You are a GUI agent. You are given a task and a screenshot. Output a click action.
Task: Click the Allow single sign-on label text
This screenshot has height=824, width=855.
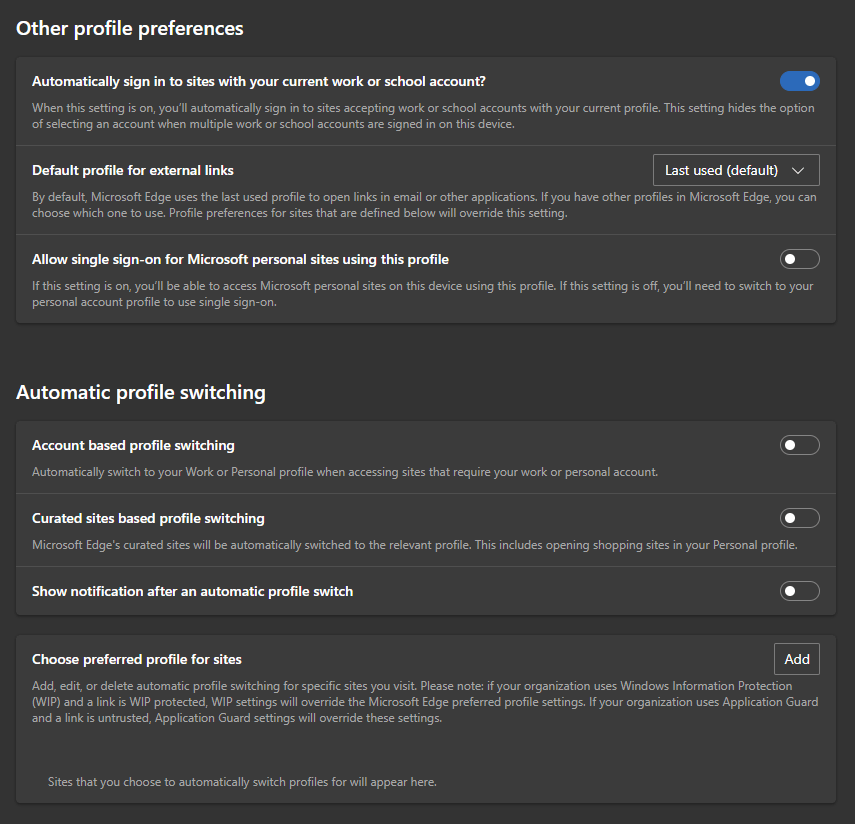tap(240, 259)
